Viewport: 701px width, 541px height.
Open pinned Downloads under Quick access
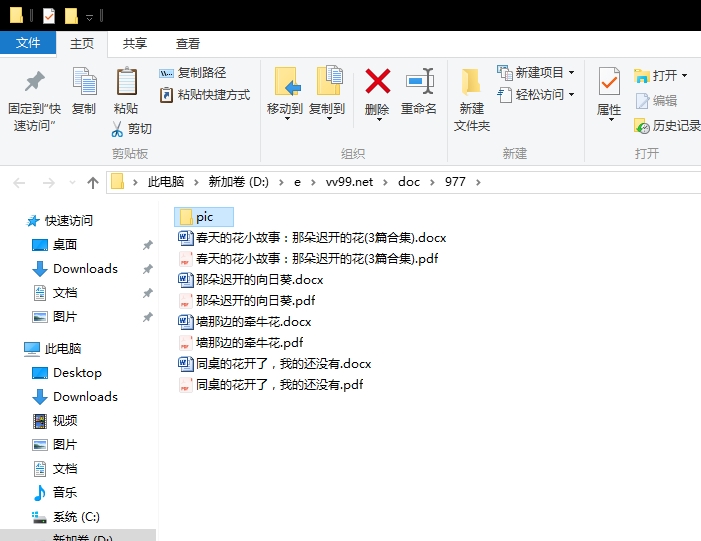click(75, 269)
